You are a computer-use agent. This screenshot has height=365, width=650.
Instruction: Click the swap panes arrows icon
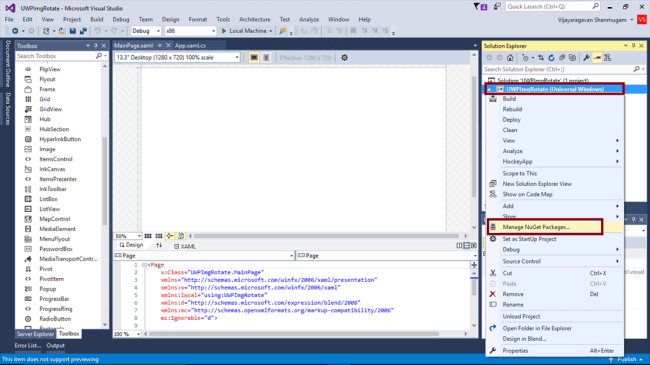[x=159, y=246]
